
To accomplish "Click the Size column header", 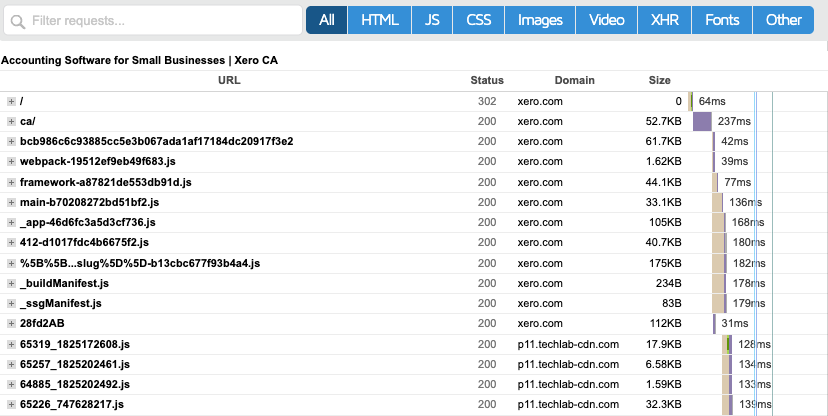I will tap(660, 80).
